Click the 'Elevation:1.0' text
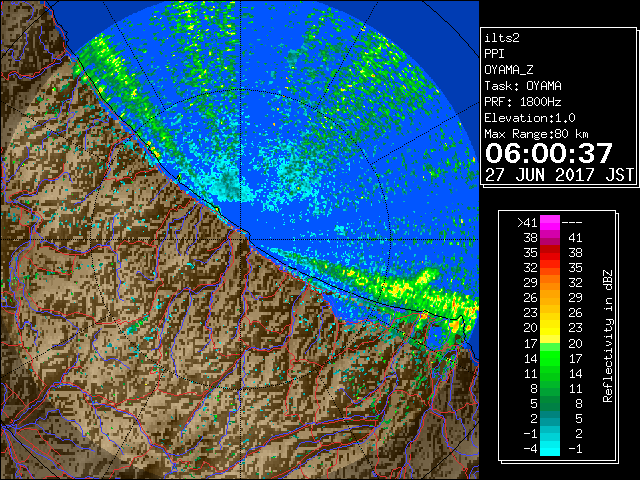640x480 pixels. [x=530, y=118]
